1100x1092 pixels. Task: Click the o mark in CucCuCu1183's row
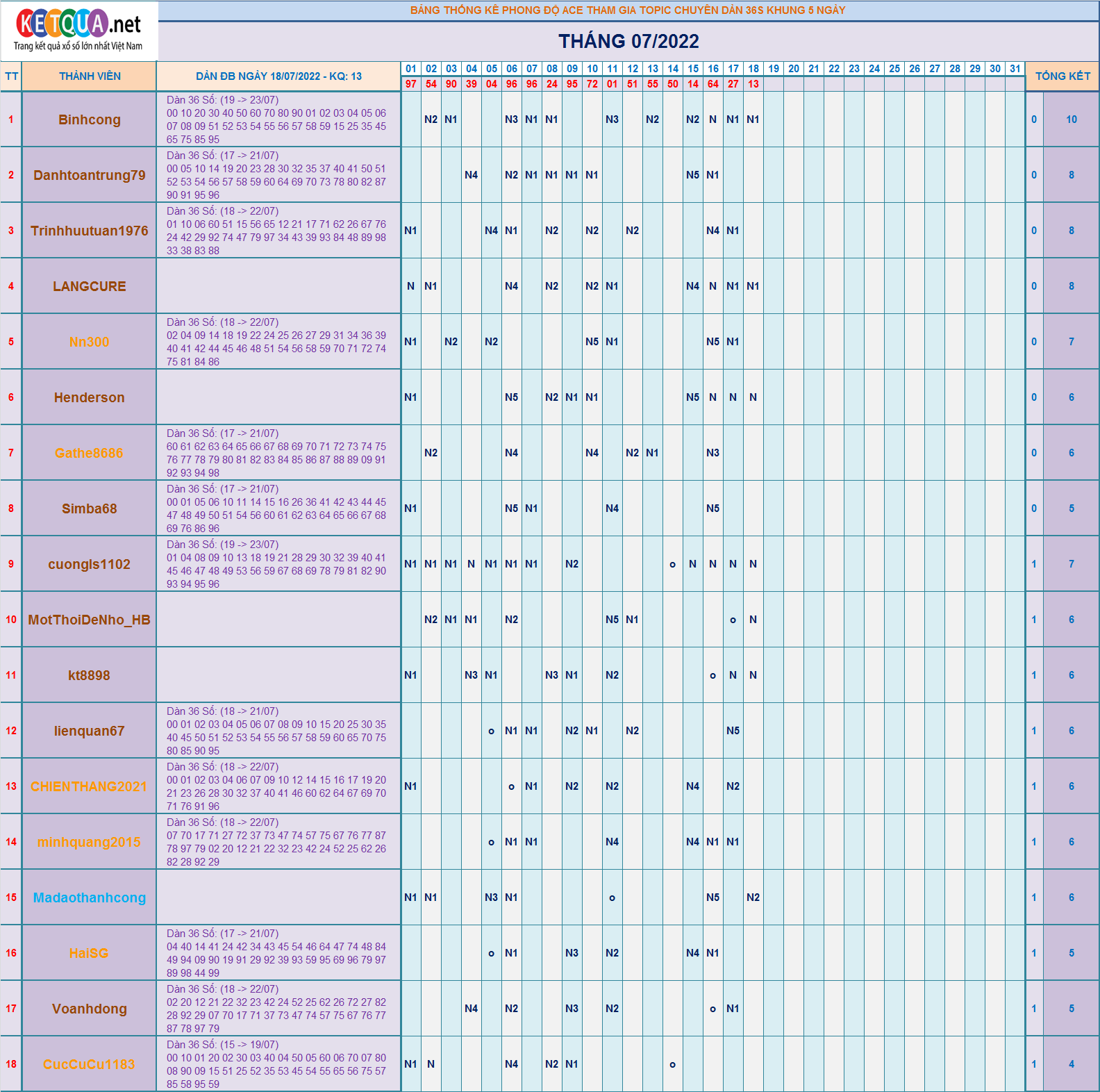tap(673, 1065)
